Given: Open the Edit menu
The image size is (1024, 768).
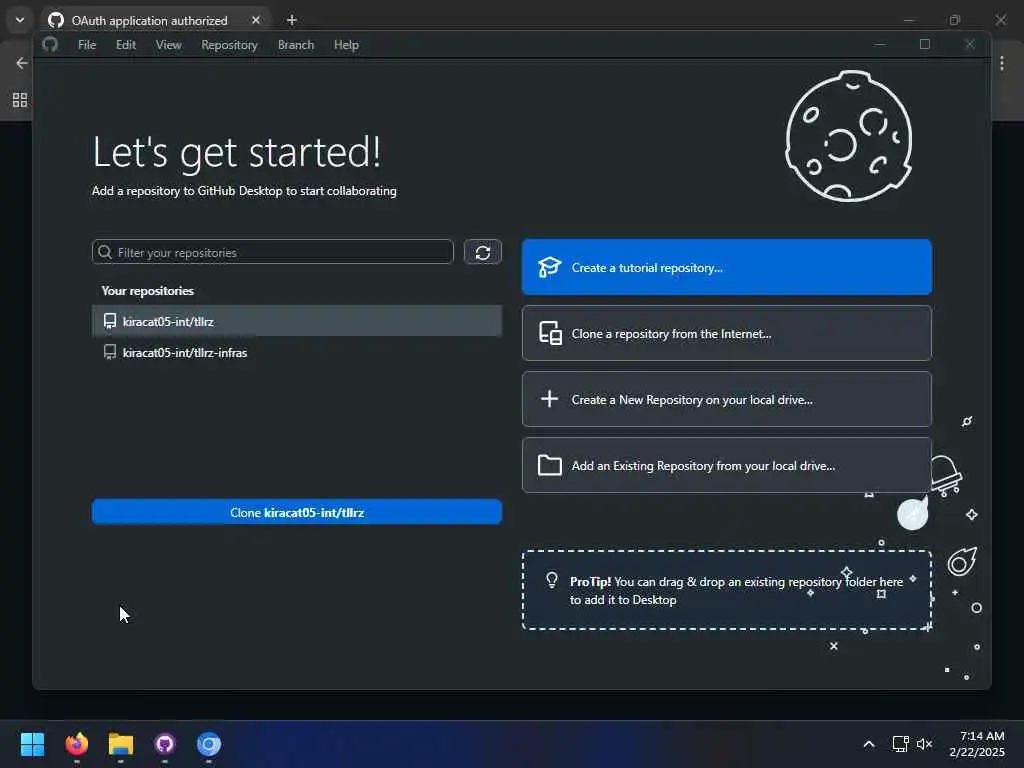Looking at the screenshot, I should [125, 45].
